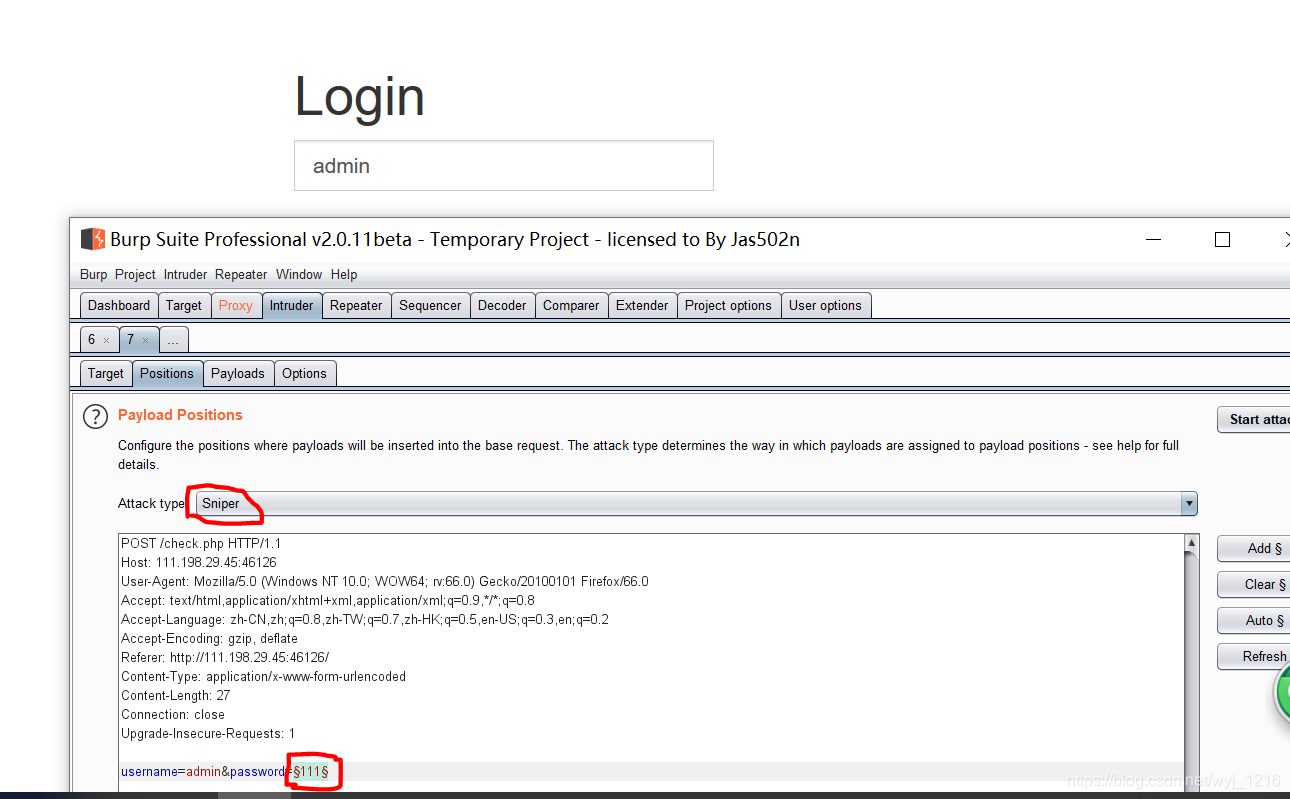Click the POST /check.php request line
1290x799 pixels.
(x=201, y=543)
